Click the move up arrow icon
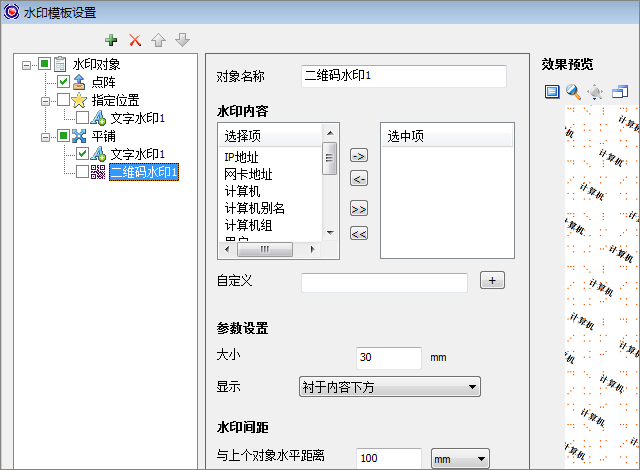The height and width of the screenshot is (470, 640). coord(158,40)
